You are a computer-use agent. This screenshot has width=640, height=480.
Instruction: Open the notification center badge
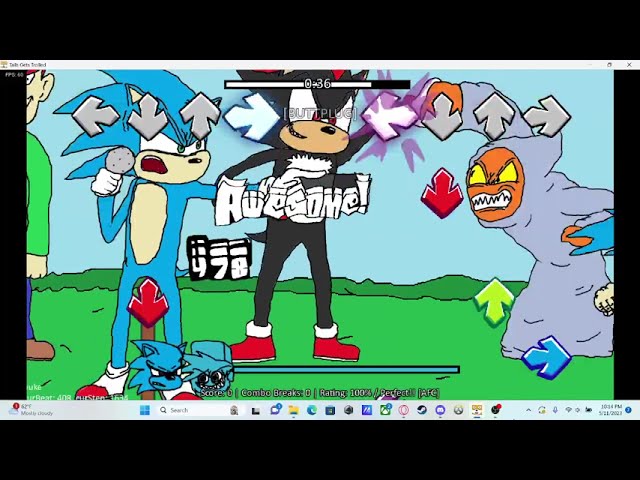tap(629, 410)
